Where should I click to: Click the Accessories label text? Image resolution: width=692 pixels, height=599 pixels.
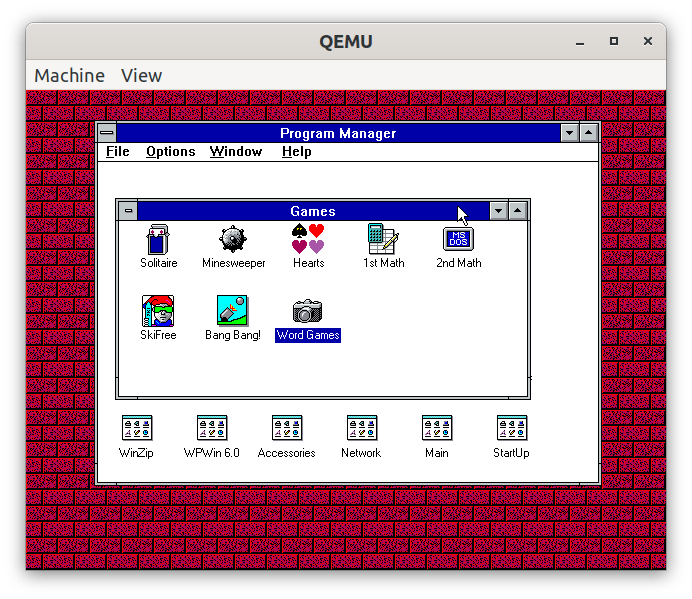pos(286,453)
